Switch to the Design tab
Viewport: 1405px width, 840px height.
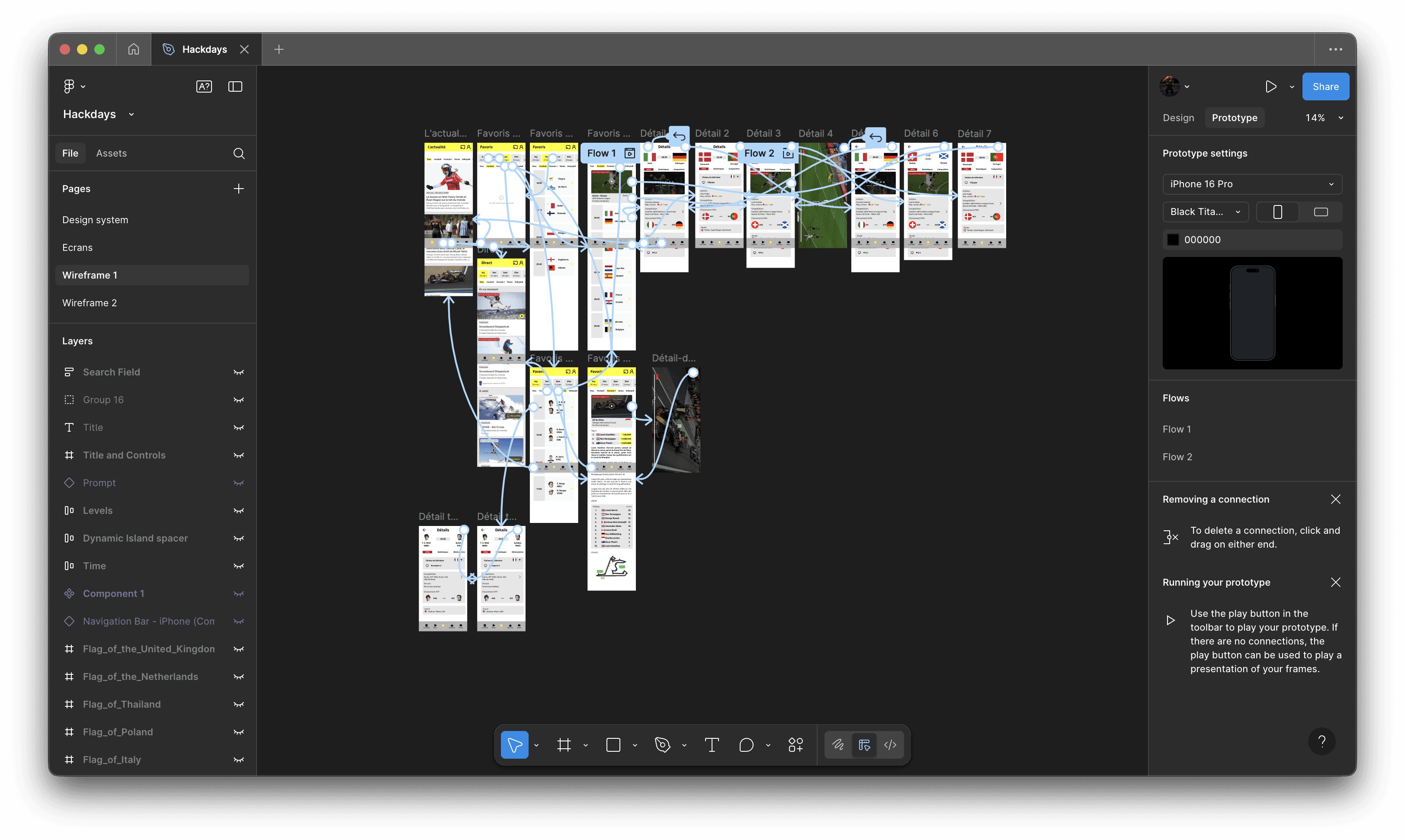pyautogui.click(x=1178, y=118)
